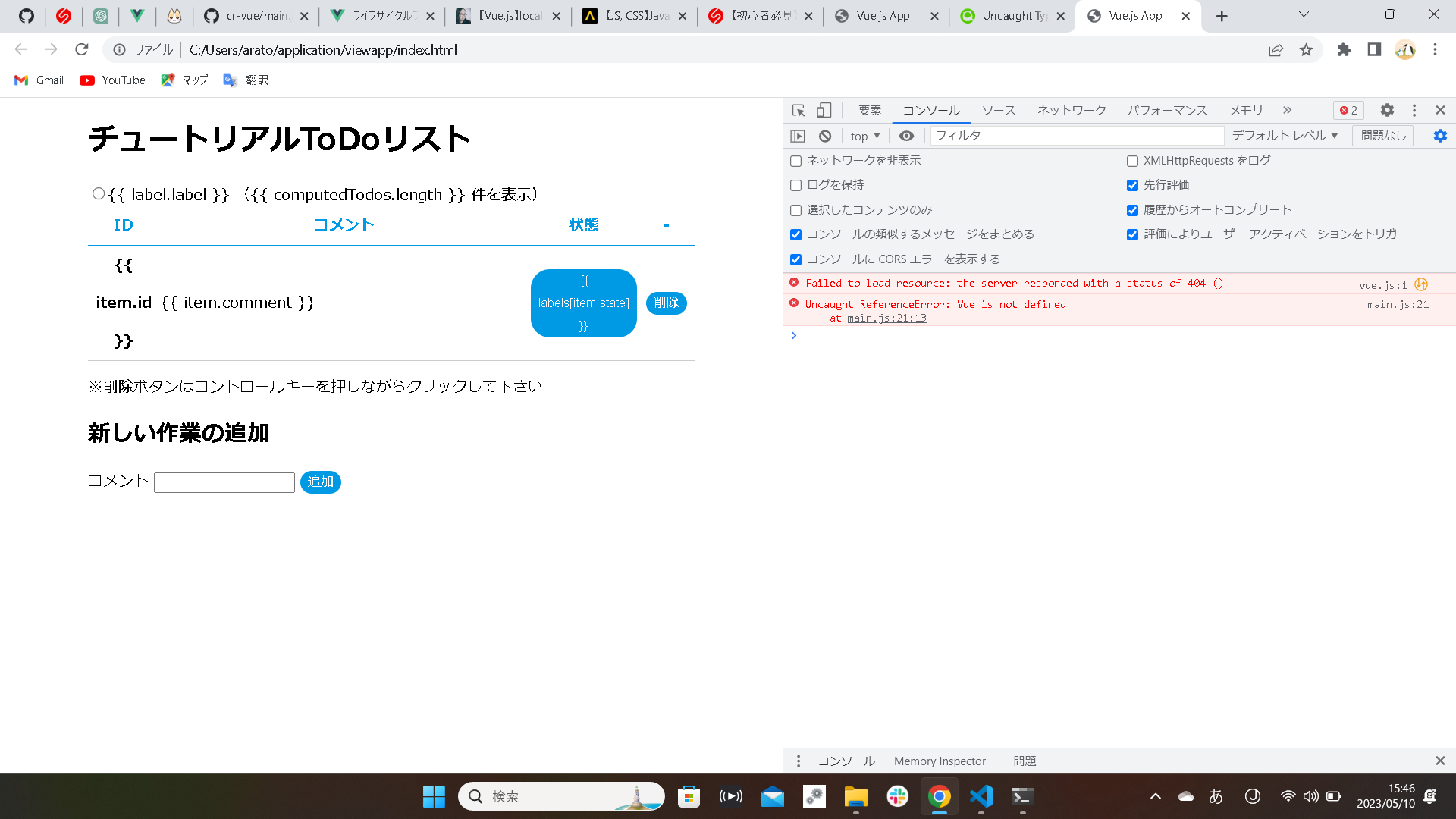Open Visual Studio Code from taskbar
The width and height of the screenshot is (1456, 819).
click(x=981, y=796)
